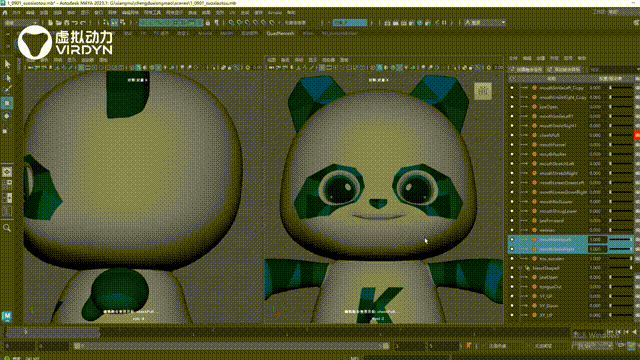This screenshot has height=360, width=640.
Task: Click Create Blend Shape button in Shape Editor
Action: tap(527, 69)
